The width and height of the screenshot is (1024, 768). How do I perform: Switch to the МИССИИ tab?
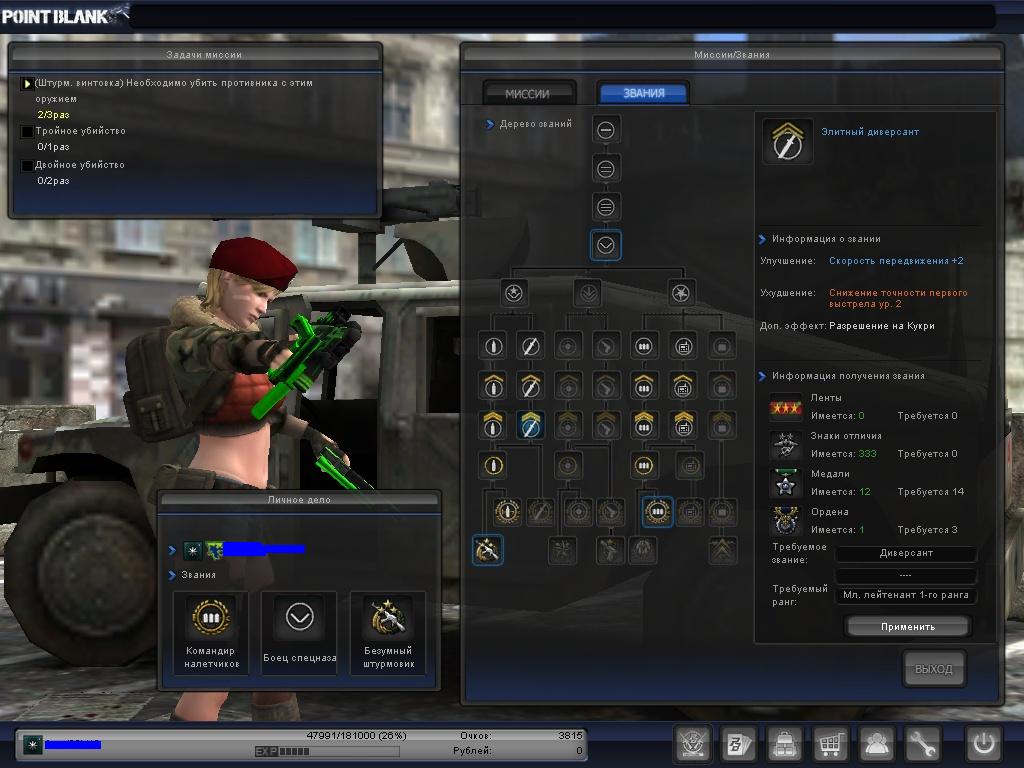528,93
